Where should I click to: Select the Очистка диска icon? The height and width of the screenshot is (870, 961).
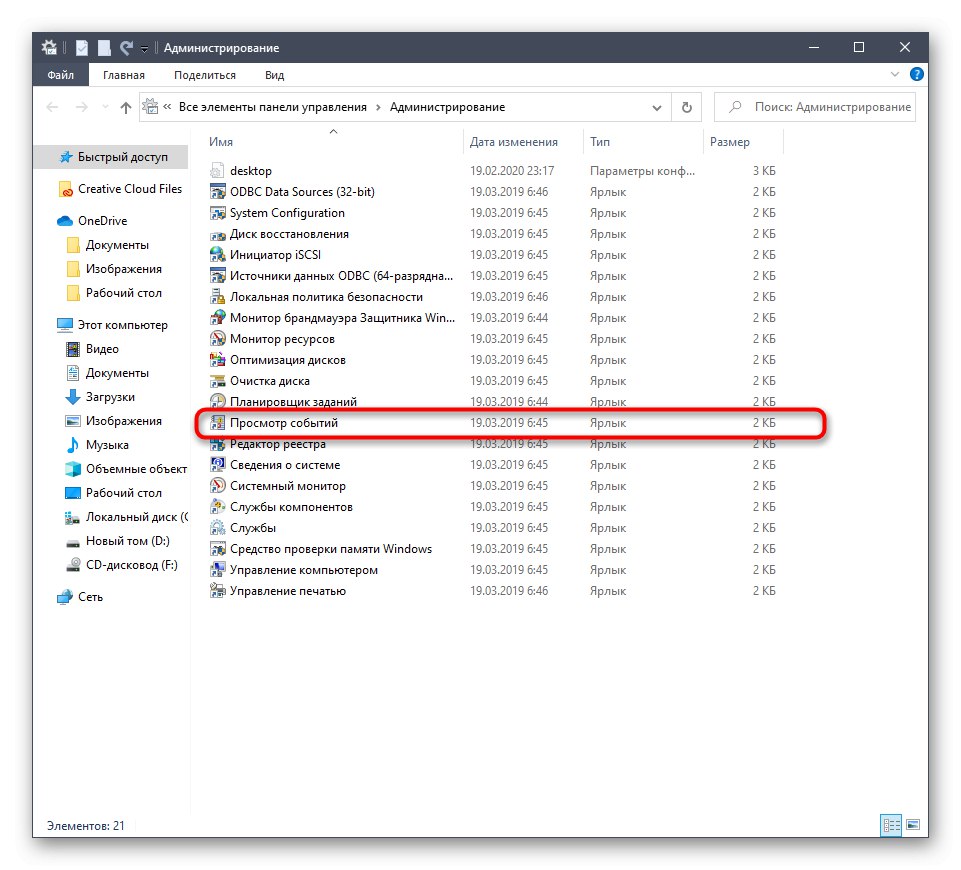click(x=218, y=381)
